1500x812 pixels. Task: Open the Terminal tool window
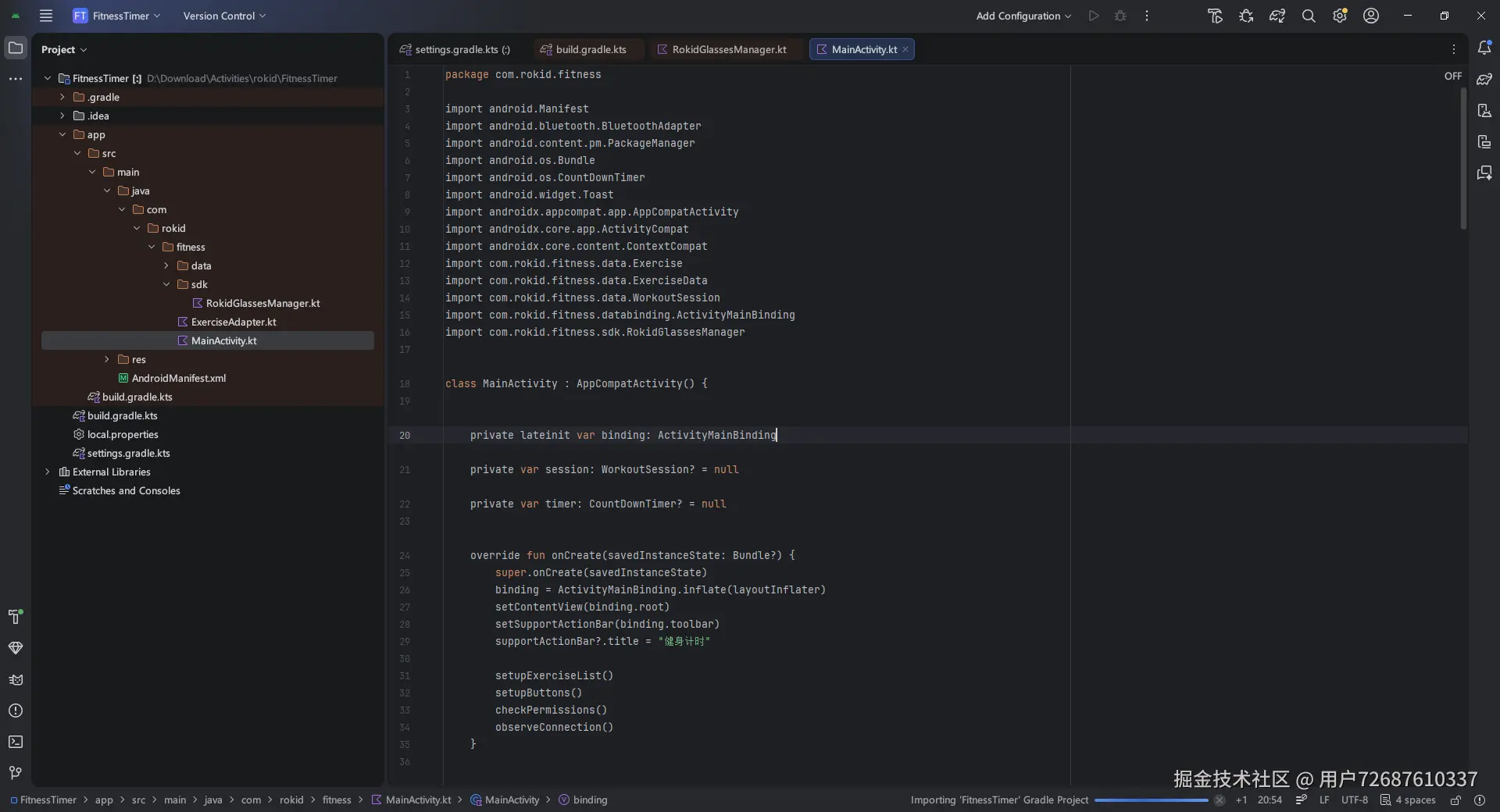click(x=16, y=742)
